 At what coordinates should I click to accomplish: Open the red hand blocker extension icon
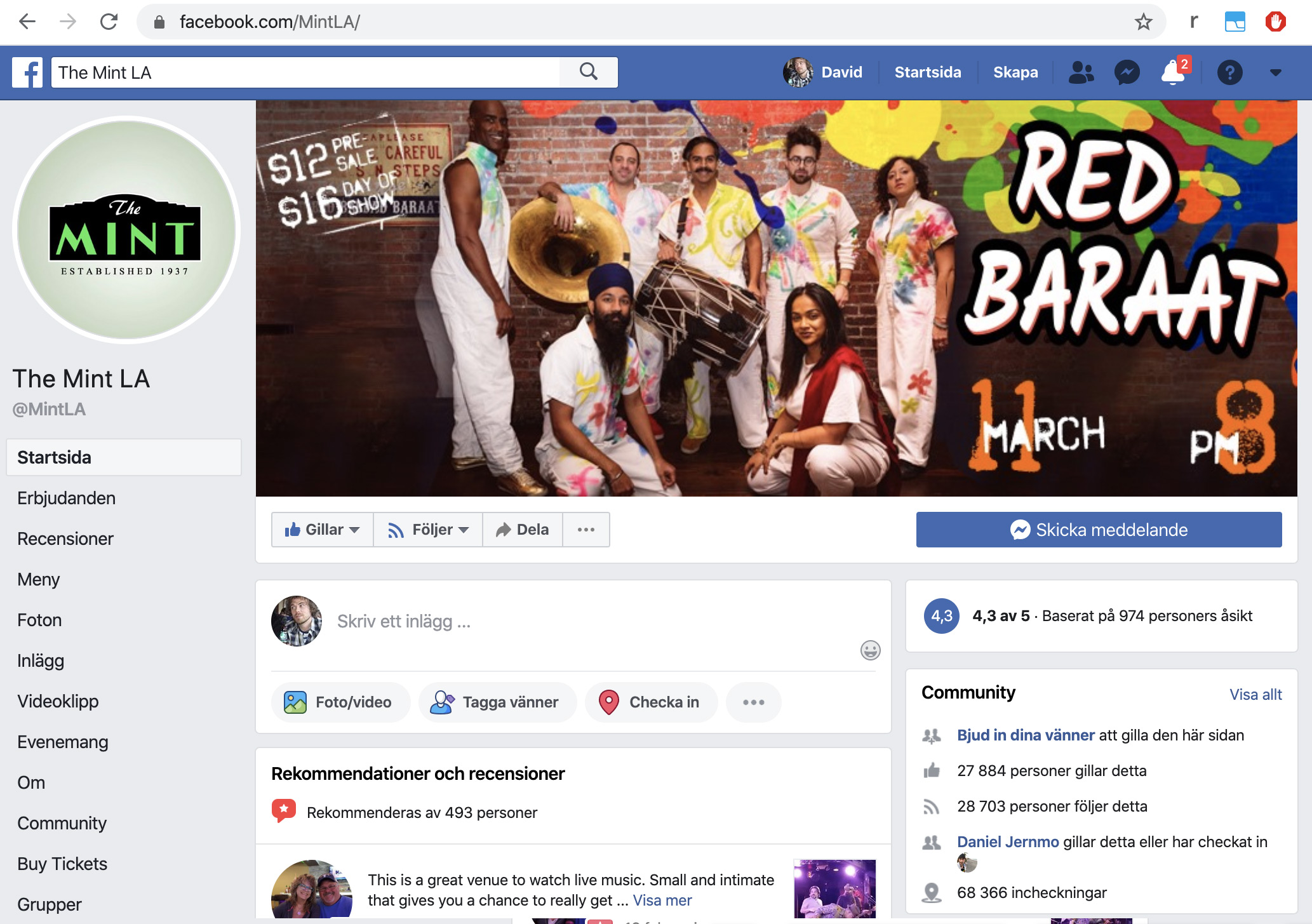click(x=1275, y=22)
